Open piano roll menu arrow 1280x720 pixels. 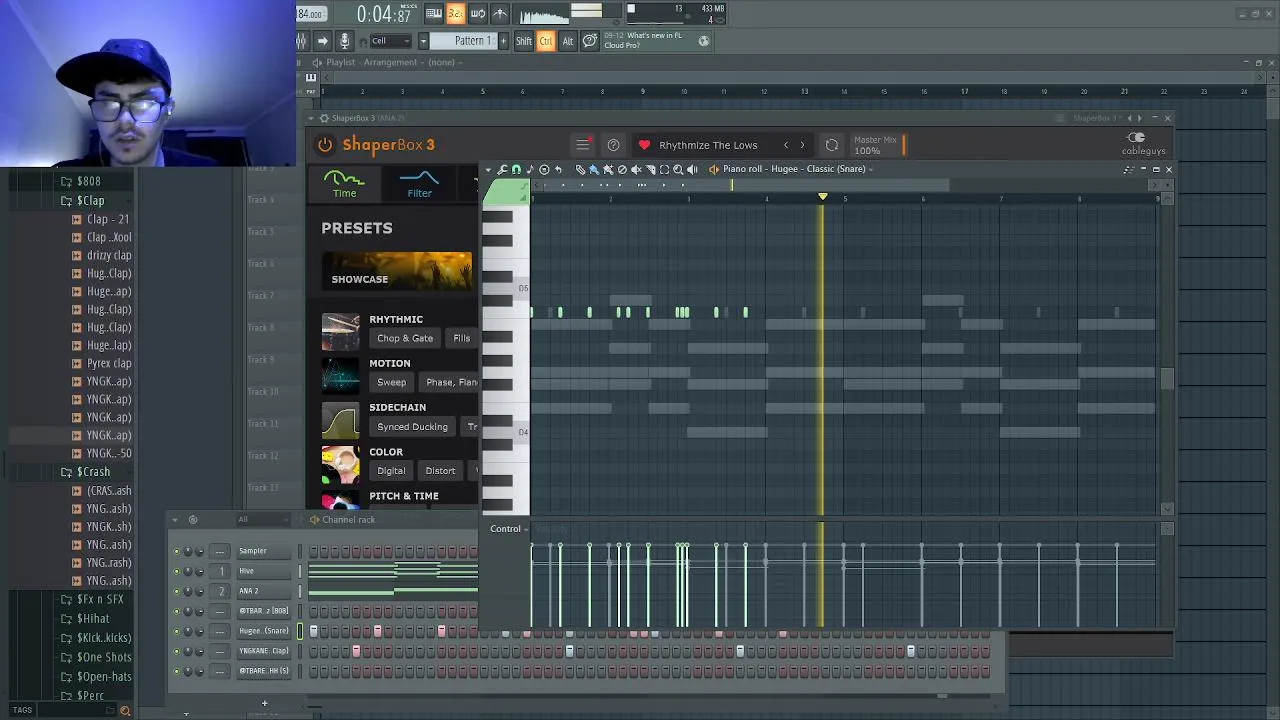coord(490,169)
